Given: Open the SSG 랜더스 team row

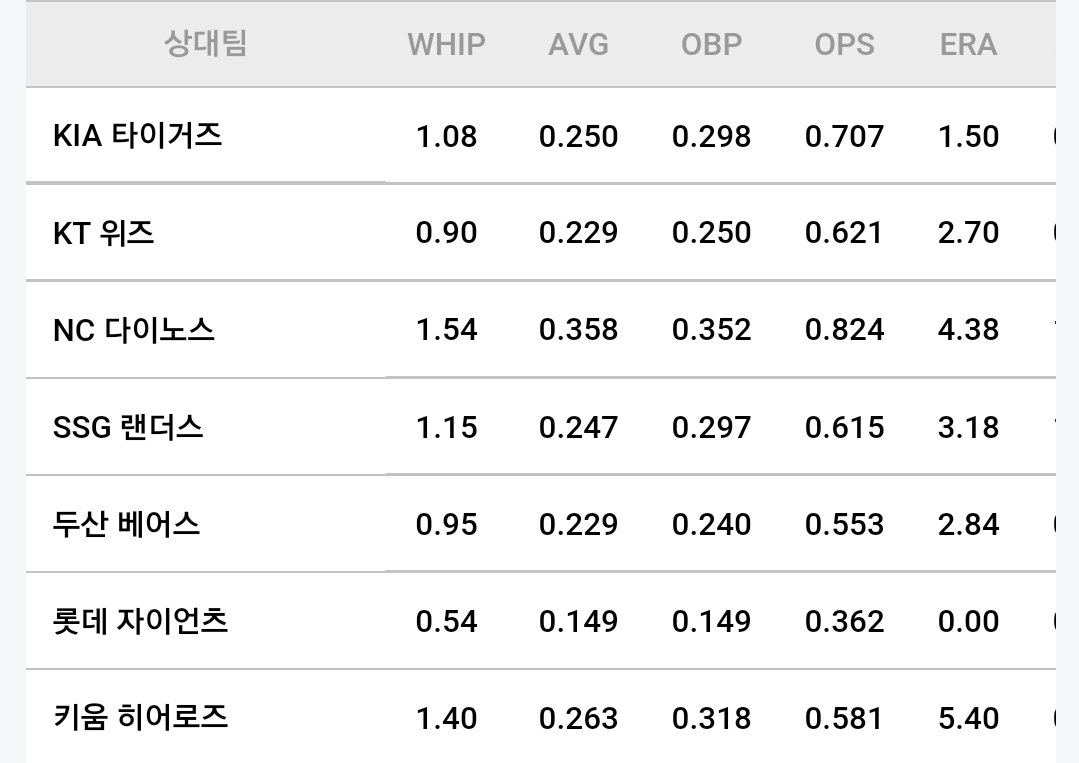Looking at the screenshot, I should pos(541,427).
